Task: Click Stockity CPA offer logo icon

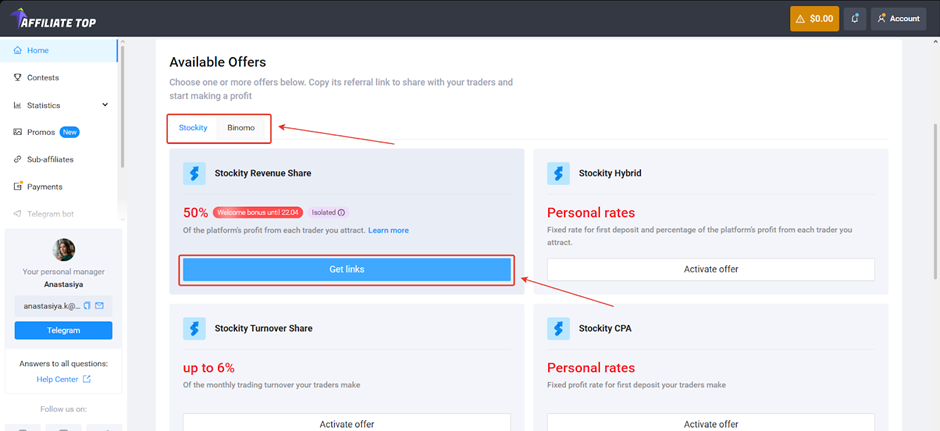Action: pyautogui.click(x=558, y=328)
